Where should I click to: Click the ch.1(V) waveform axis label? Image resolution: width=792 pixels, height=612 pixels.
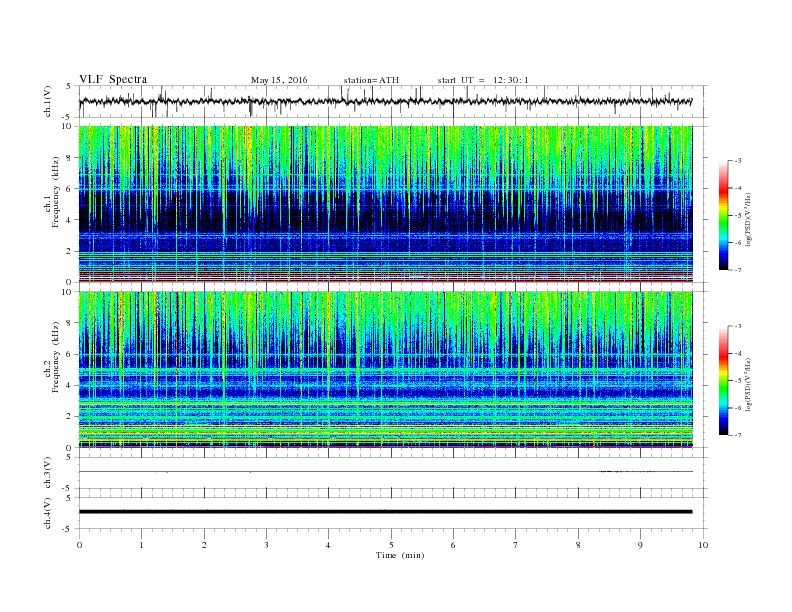pos(48,101)
